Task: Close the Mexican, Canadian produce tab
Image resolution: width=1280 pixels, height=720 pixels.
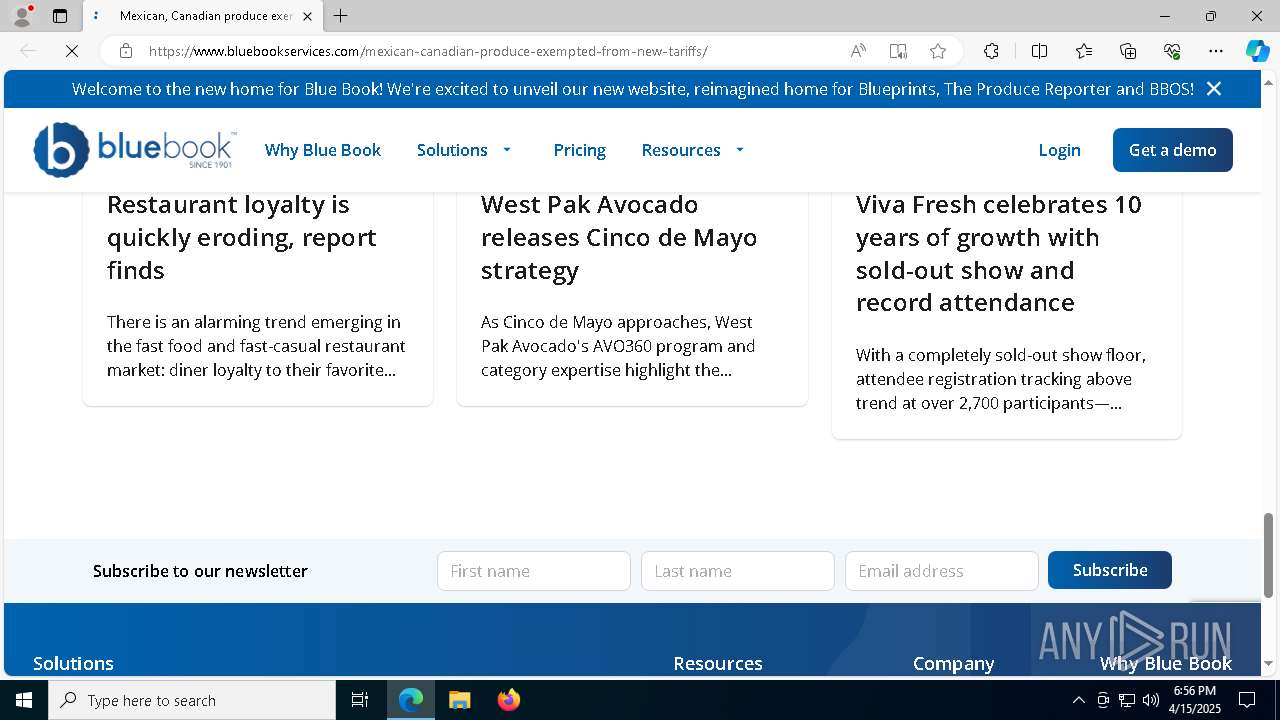Action: [307, 16]
